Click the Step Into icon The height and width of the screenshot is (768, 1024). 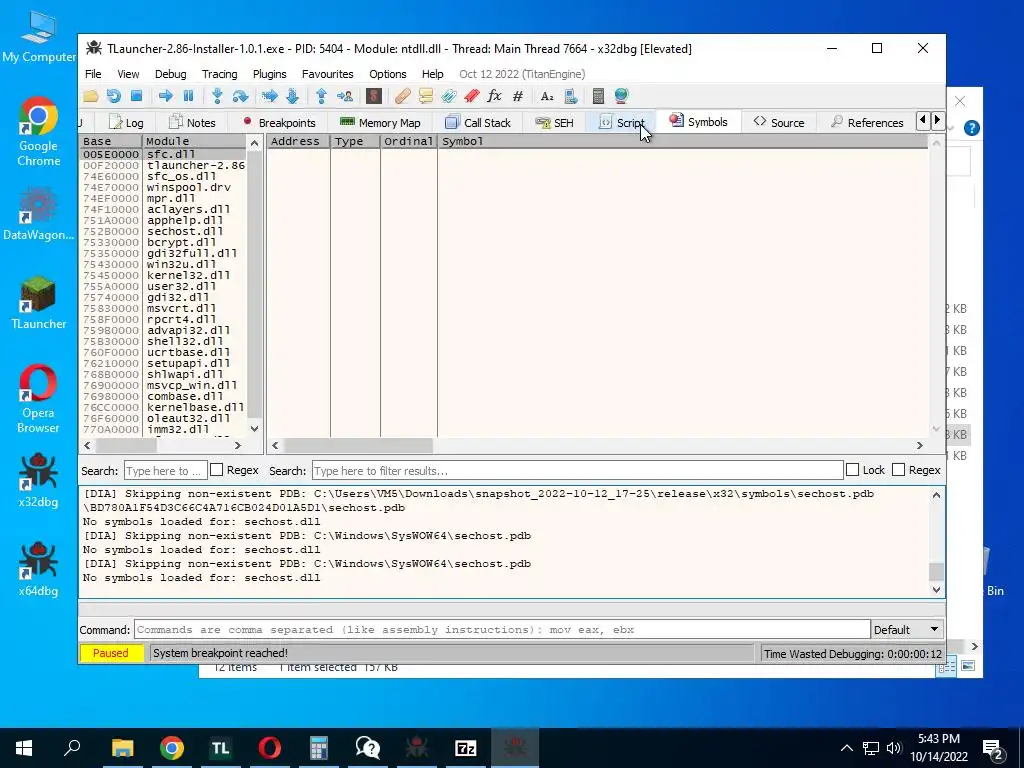click(217, 97)
